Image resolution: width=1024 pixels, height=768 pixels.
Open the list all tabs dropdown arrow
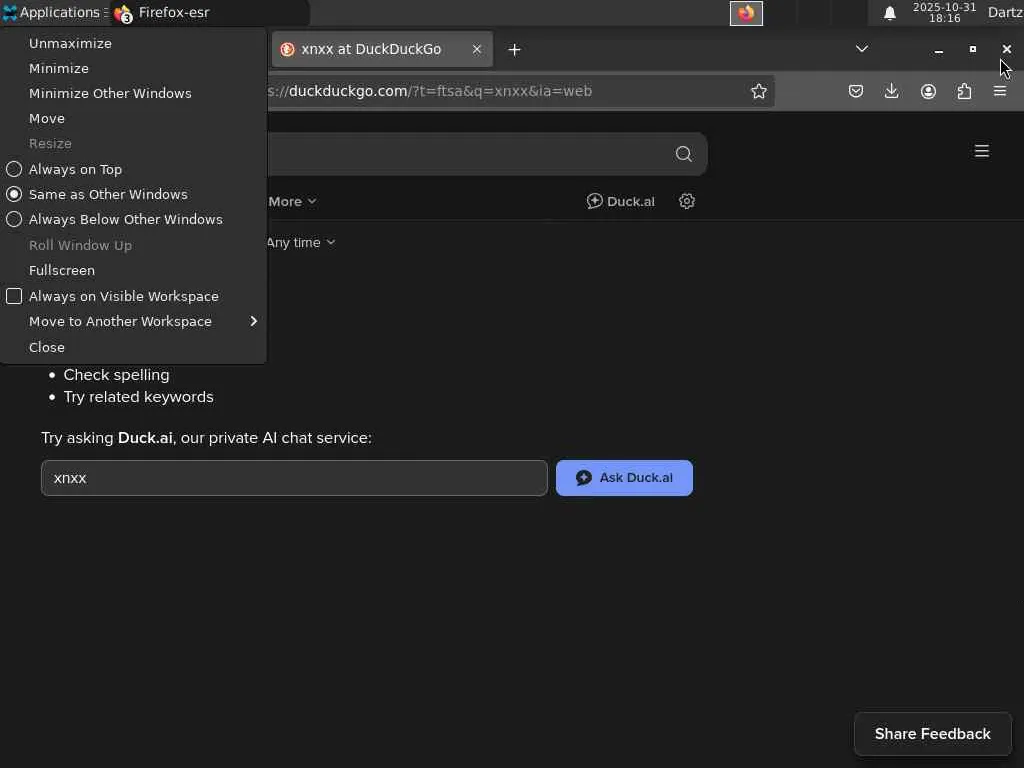pos(862,49)
